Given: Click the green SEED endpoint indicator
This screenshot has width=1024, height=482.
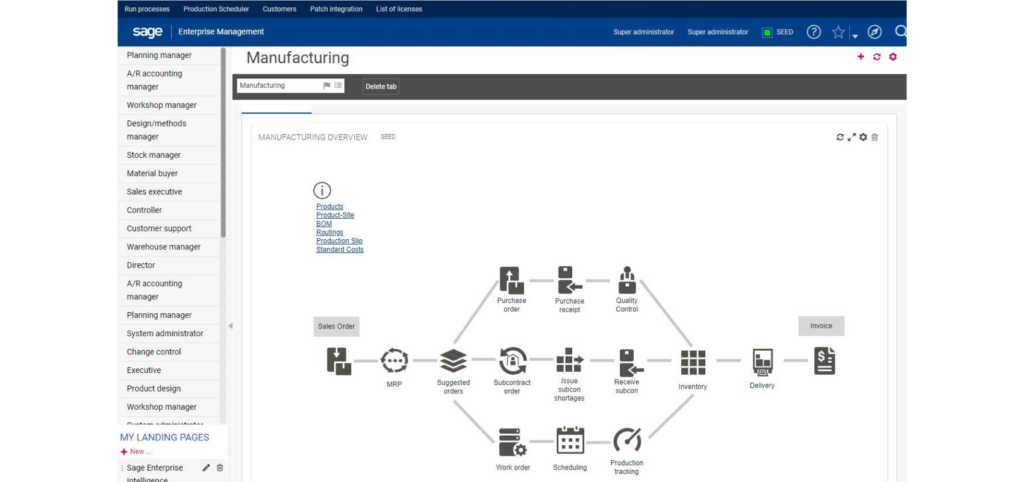Looking at the screenshot, I should tap(767, 32).
